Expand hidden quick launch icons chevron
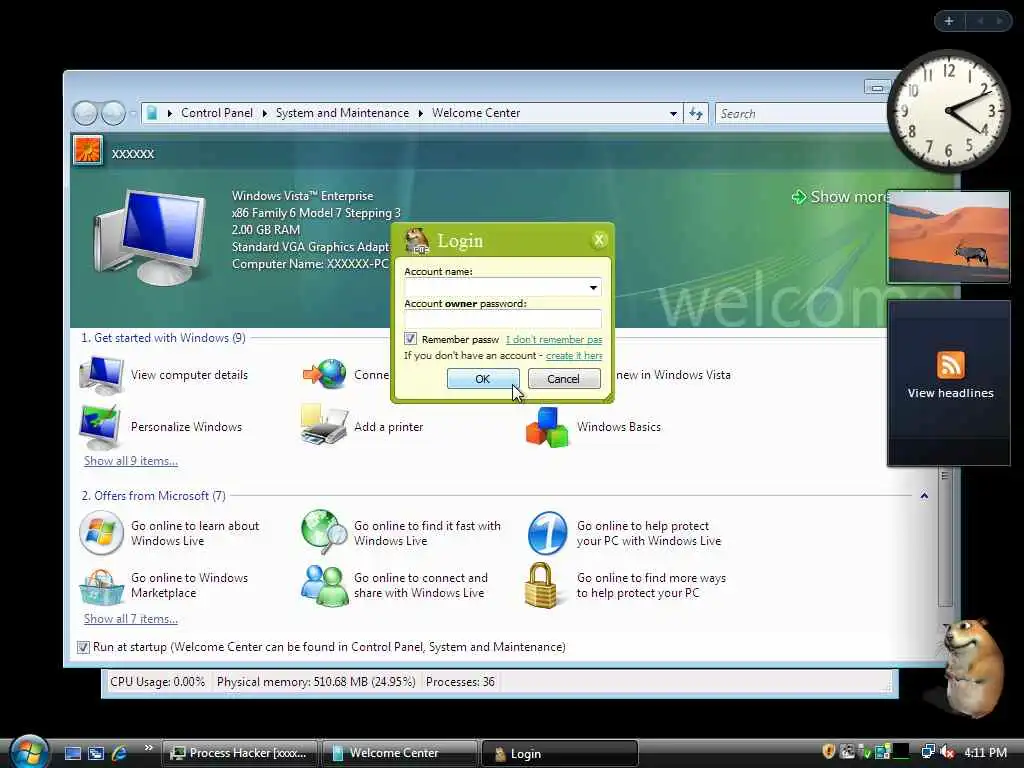The width and height of the screenshot is (1024, 768). point(148,748)
